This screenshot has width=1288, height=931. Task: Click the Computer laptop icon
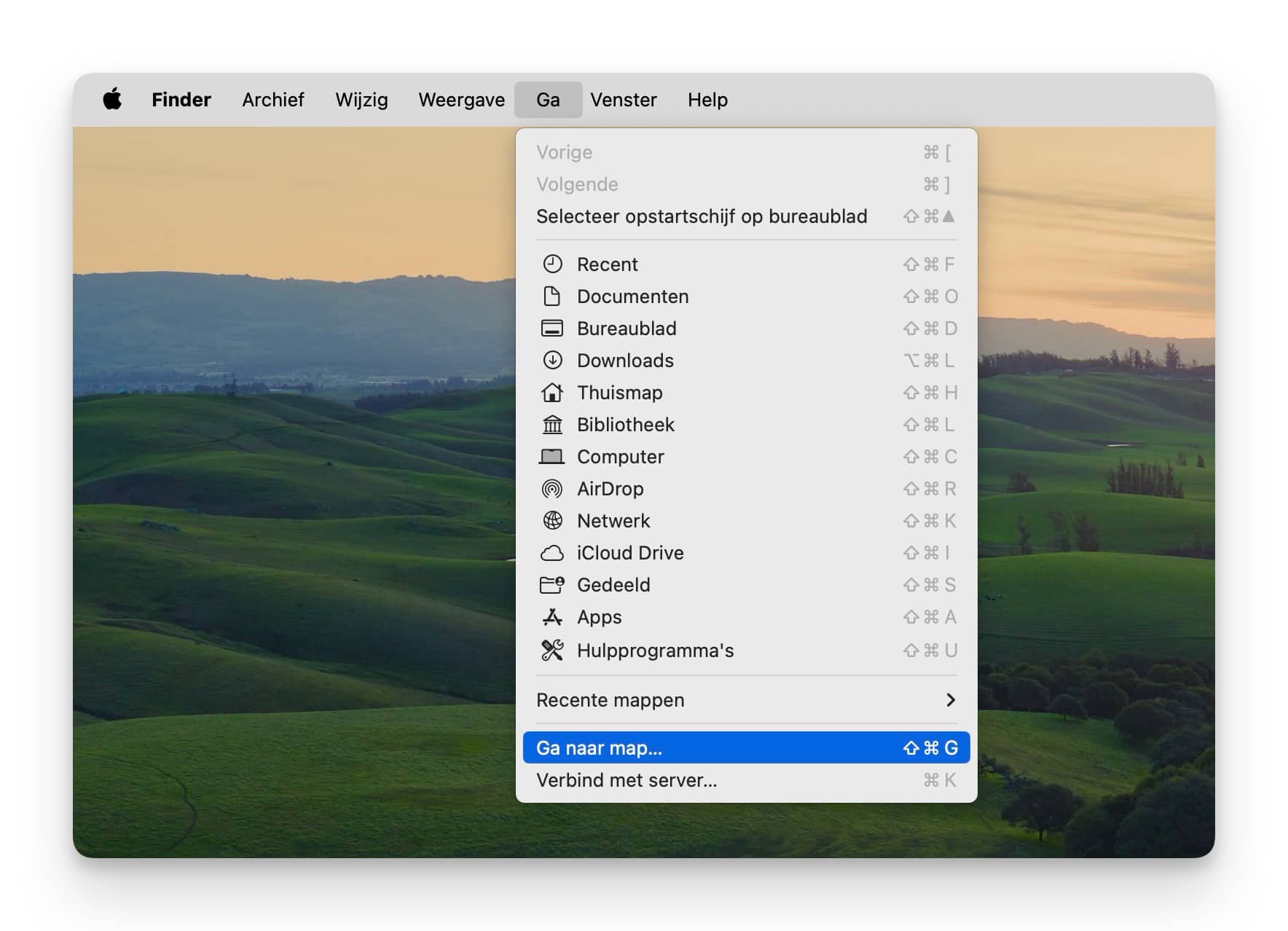(552, 456)
